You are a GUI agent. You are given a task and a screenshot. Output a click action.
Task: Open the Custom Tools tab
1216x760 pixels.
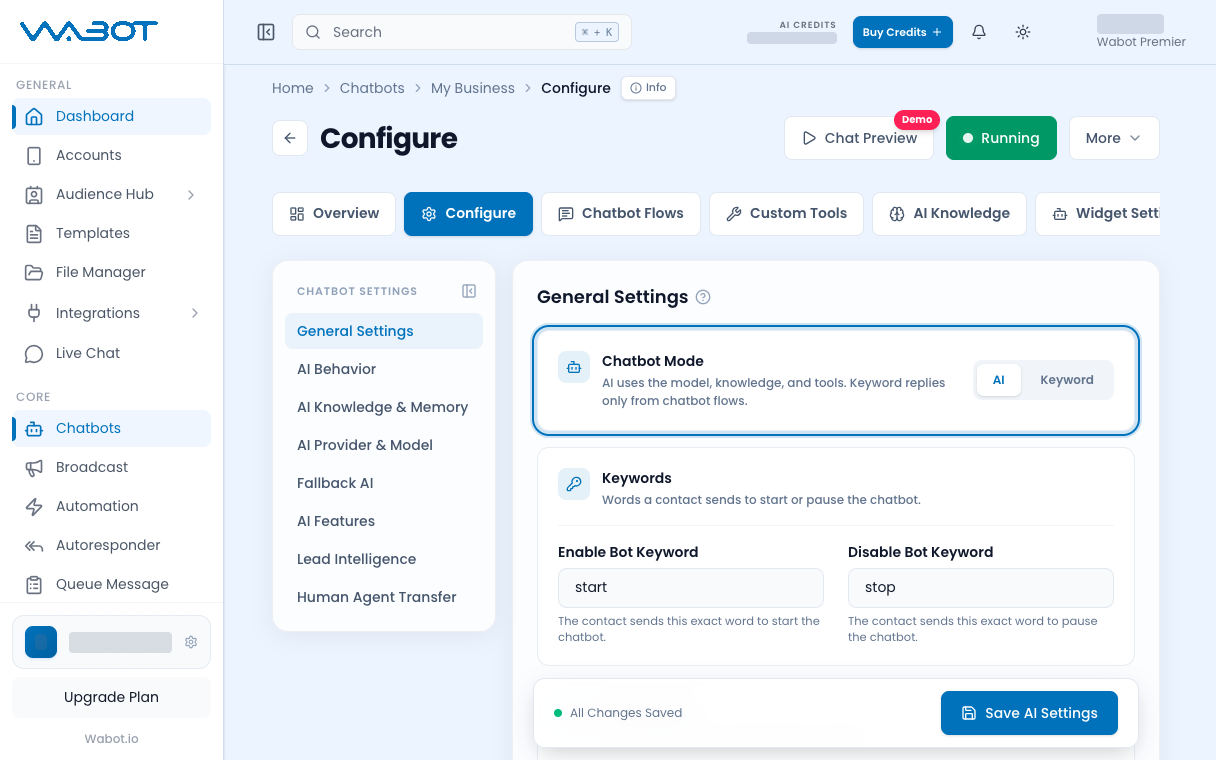pos(786,213)
